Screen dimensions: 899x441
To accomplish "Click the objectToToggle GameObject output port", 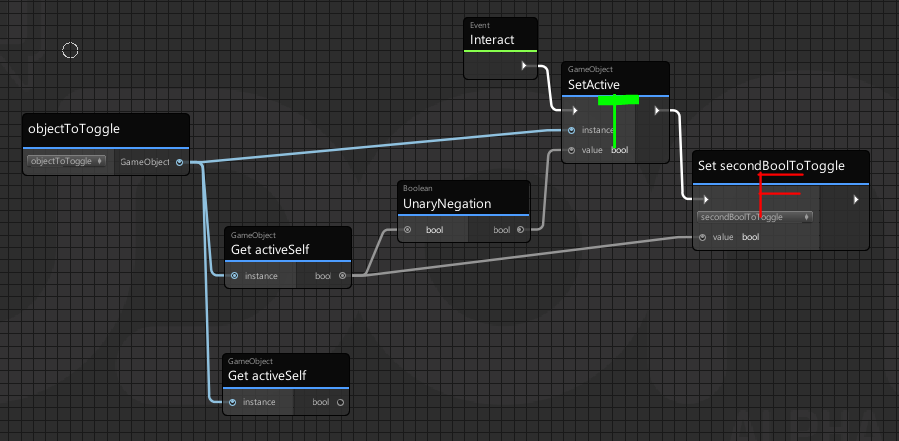I will (179, 162).
